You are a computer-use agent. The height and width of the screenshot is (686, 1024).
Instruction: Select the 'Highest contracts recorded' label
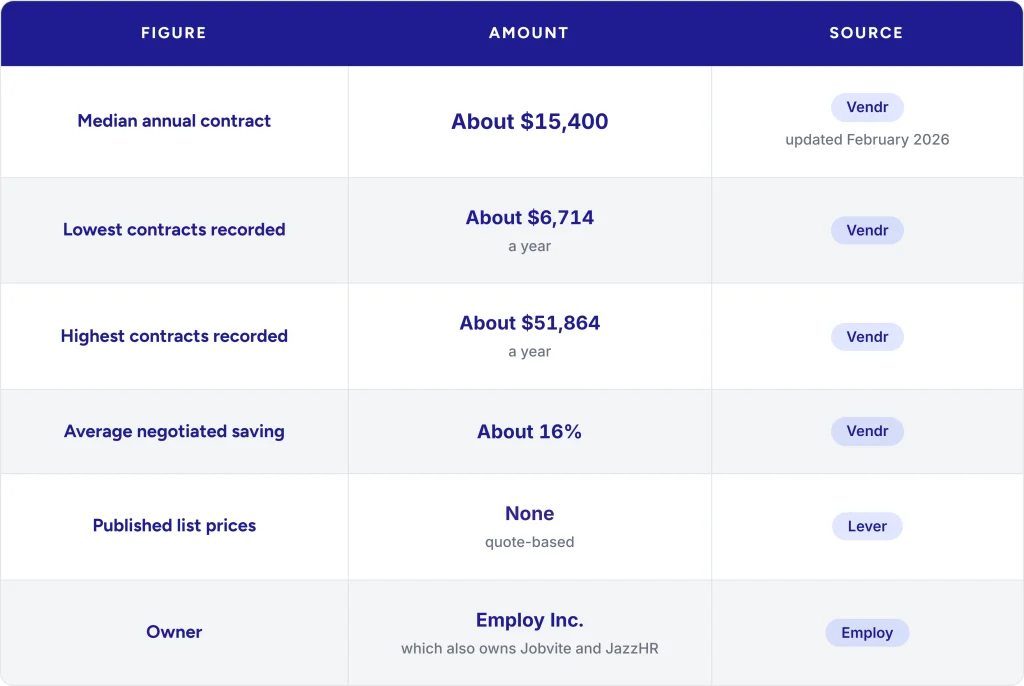click(174, 336)
